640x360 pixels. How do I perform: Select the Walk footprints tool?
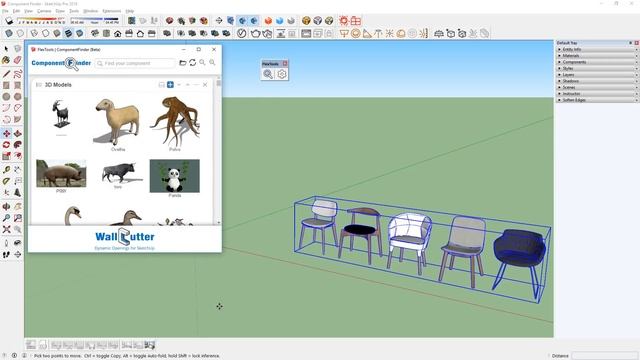click(x=6, y=254)
